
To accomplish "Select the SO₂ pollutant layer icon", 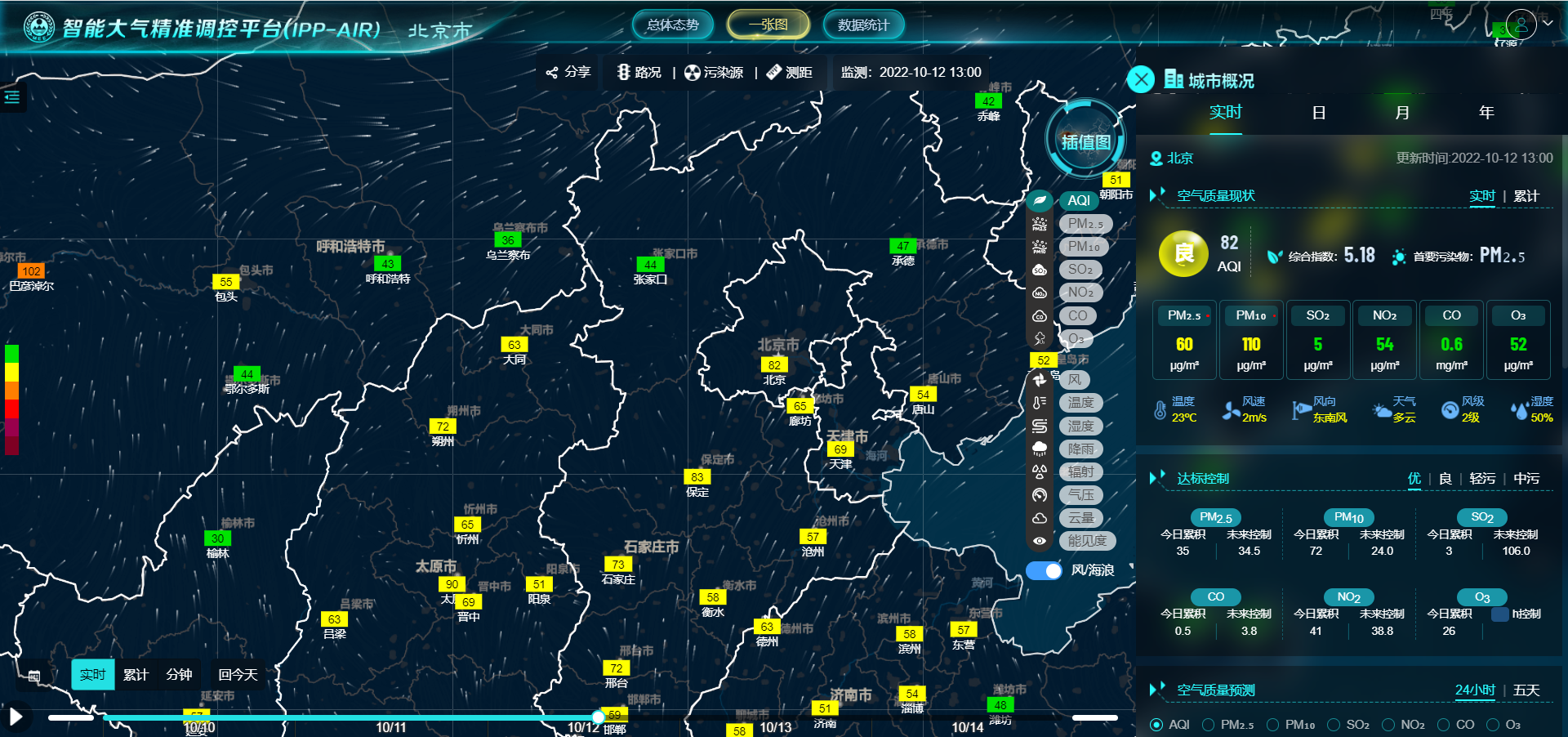I will pos(1040,270).
